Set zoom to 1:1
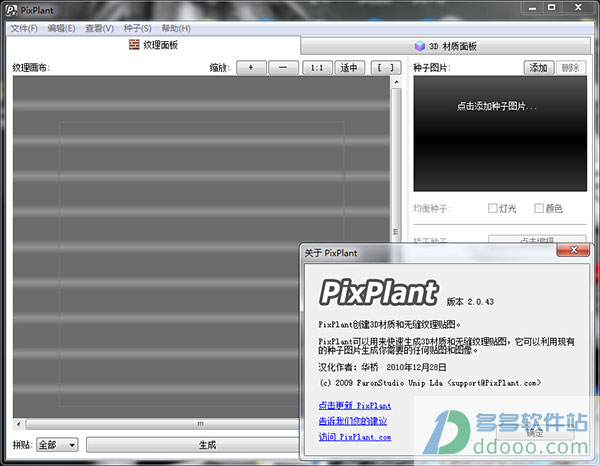The width and height of the screenshot is (600, 466). [317, 68]
